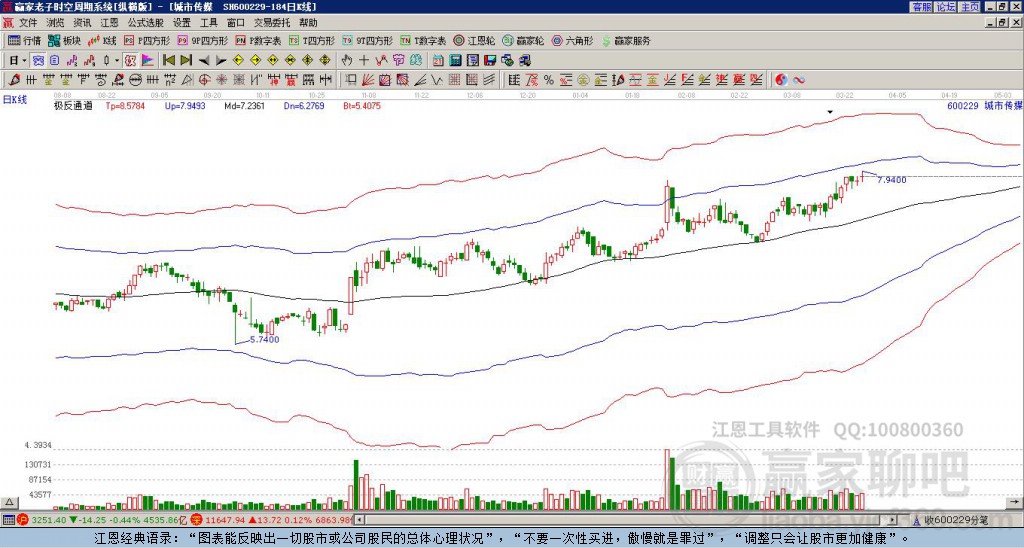The width and height of the screenshot is (1024, 548).
Task: Click the blue-red infinity loop icon
Action: 798,80
